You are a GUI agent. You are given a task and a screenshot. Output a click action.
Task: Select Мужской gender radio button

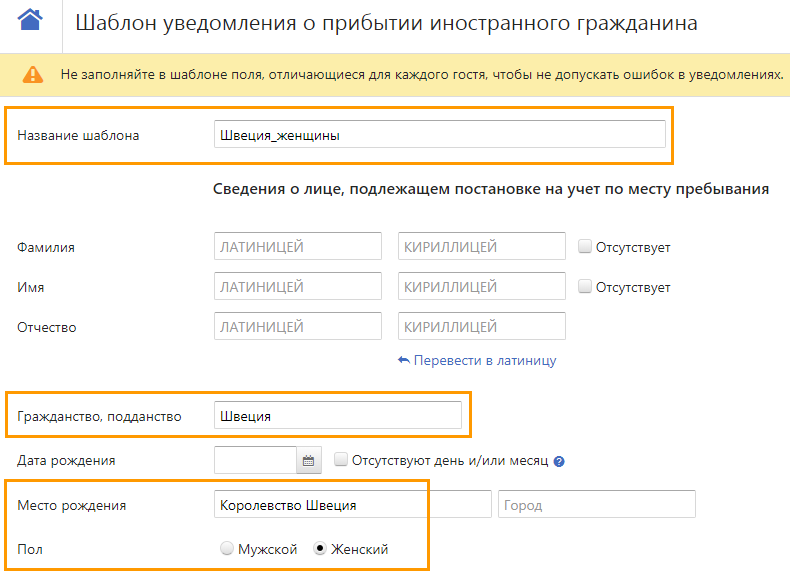tap(227, 548)
